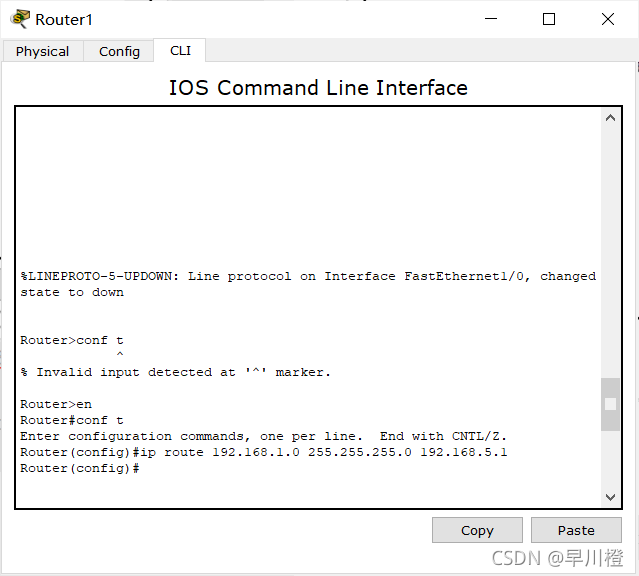Open the Config tab
This screenshot has height=576, width=639.
(119, 51)
